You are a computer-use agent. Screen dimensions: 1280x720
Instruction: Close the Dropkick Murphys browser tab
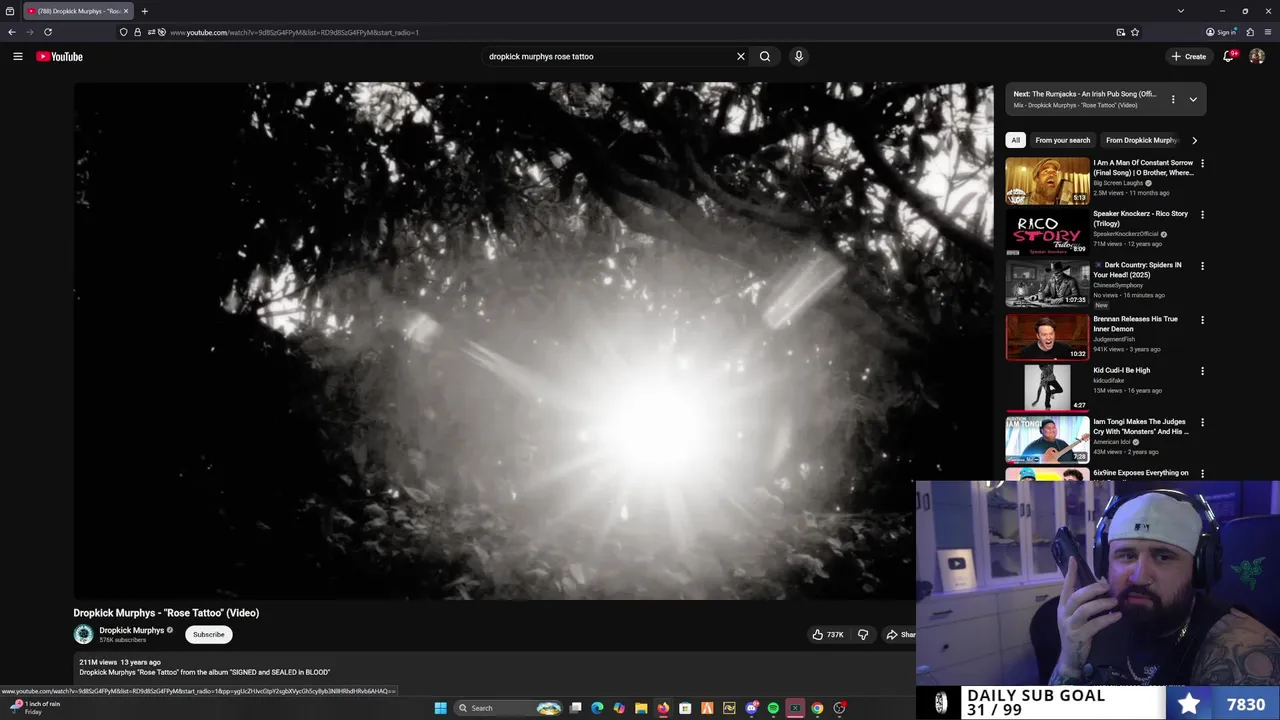[126, 11]
